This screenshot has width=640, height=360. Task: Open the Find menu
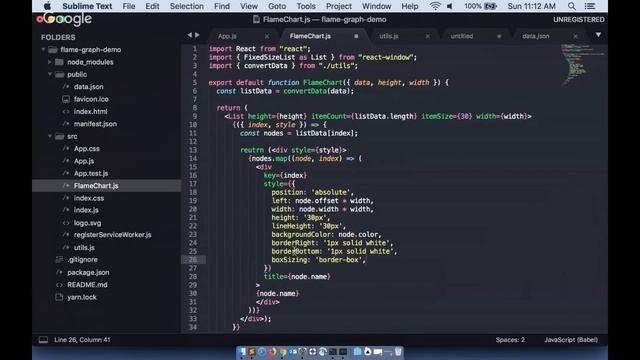click(x=222, y=6)
